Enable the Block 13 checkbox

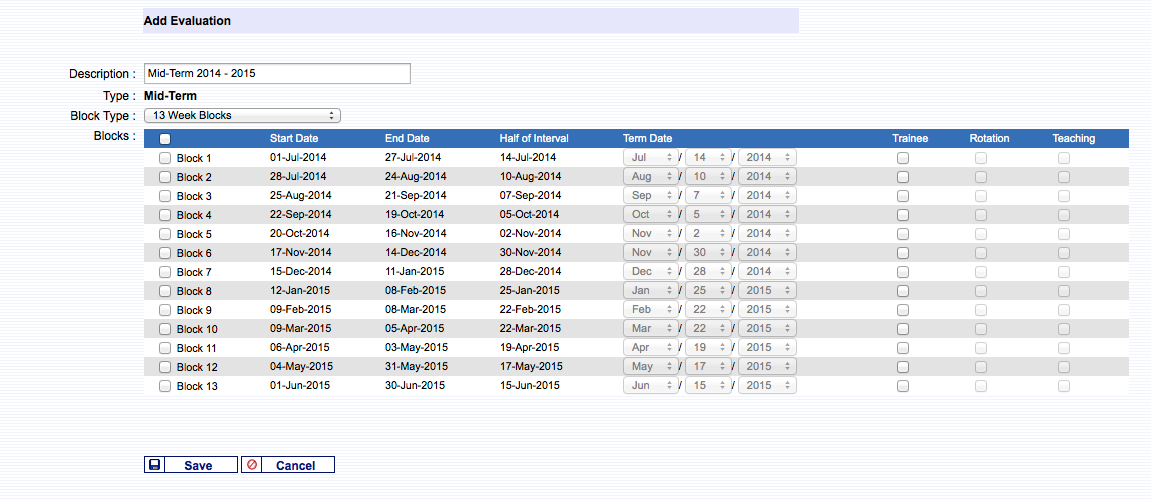pyautogui.click(x=165, y=386)
